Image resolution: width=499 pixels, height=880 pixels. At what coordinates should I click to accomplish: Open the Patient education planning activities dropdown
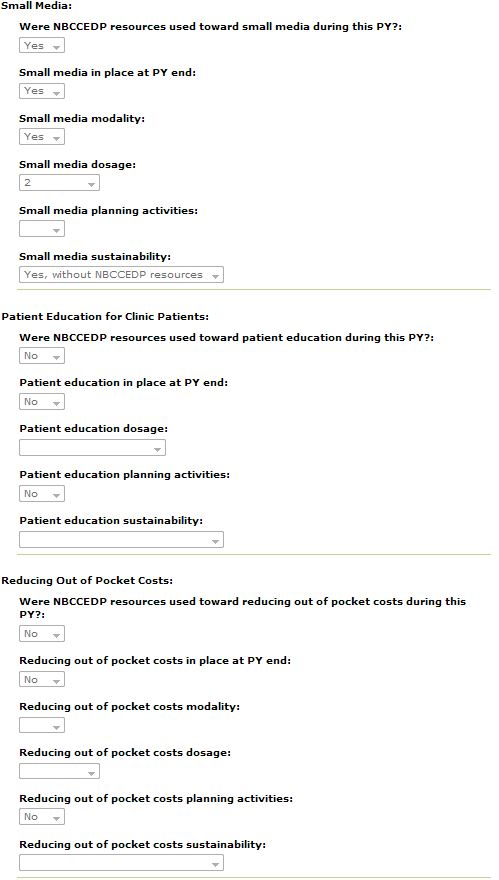(42, 494)
